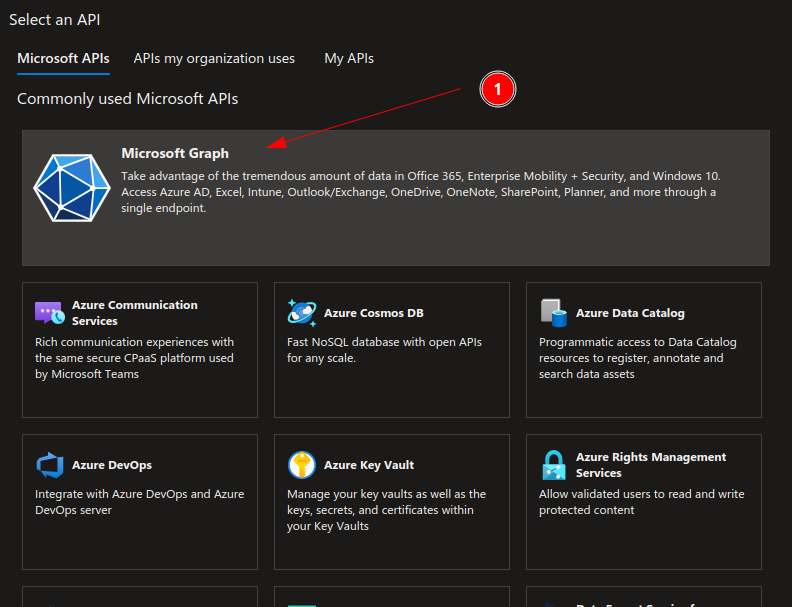Click the 'Select an API' panel heading
Screen dimensions: 792x607
pyautogui.click(x=55, y=20)
